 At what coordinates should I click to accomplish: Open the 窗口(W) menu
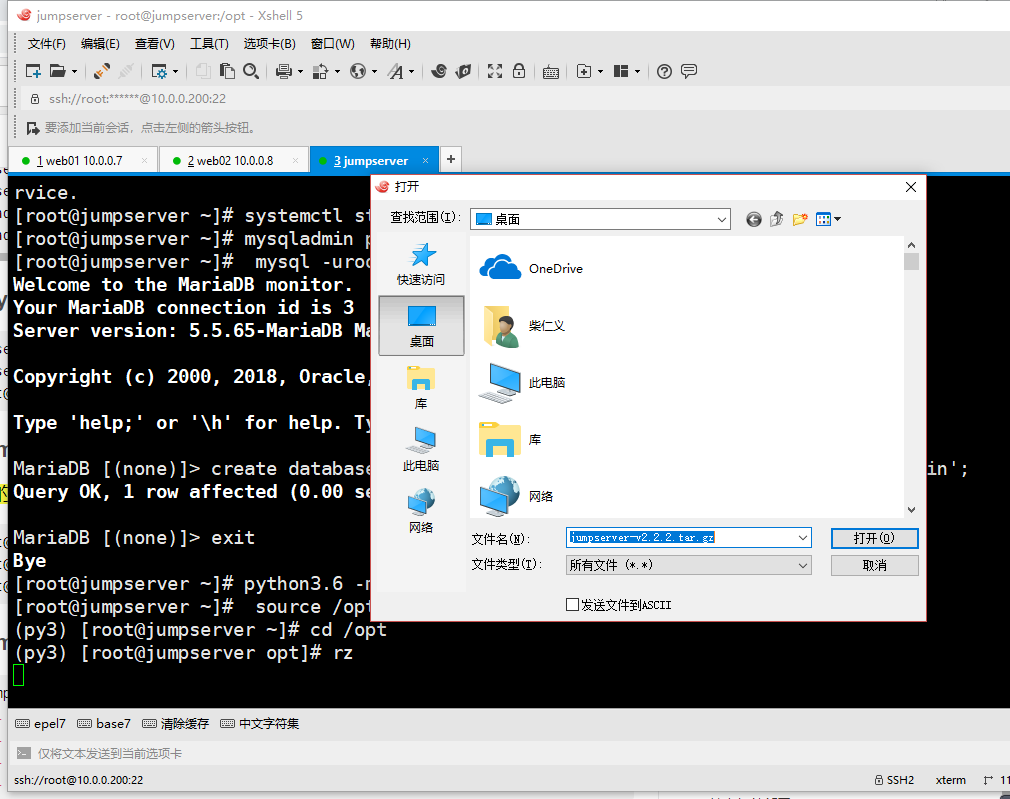point(332,44)
